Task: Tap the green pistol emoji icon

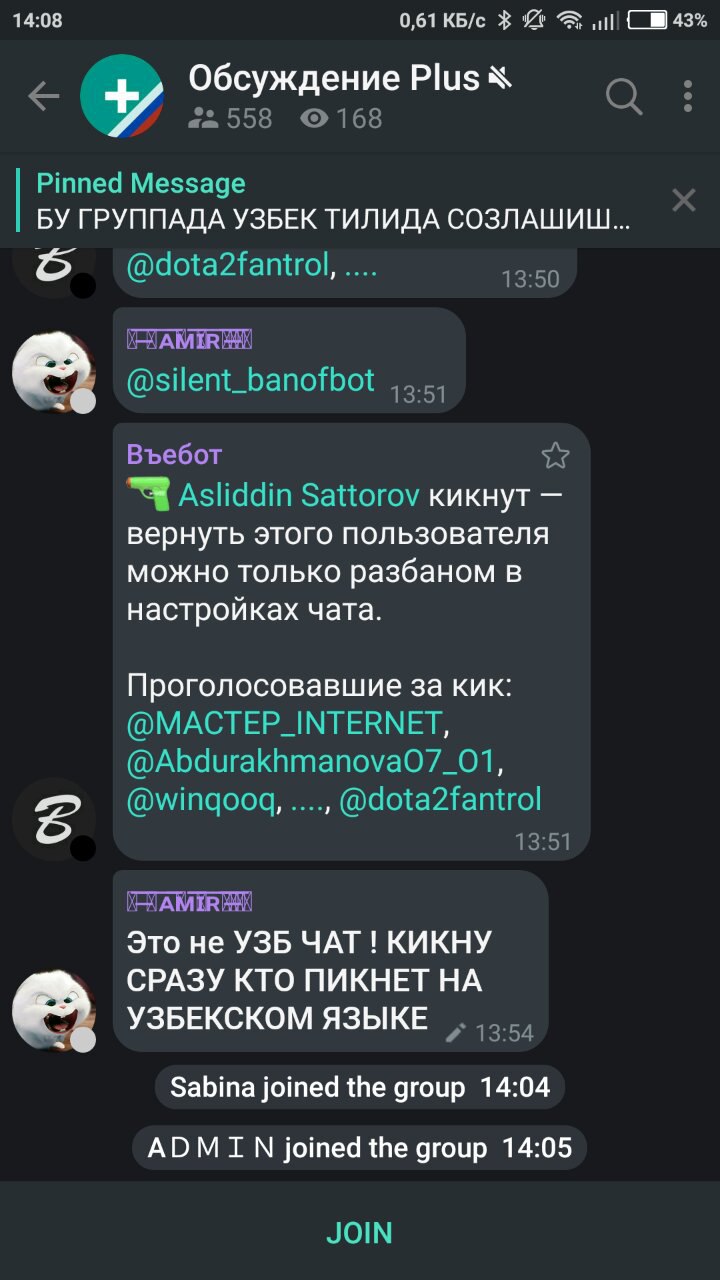Action: coord(148,494)
